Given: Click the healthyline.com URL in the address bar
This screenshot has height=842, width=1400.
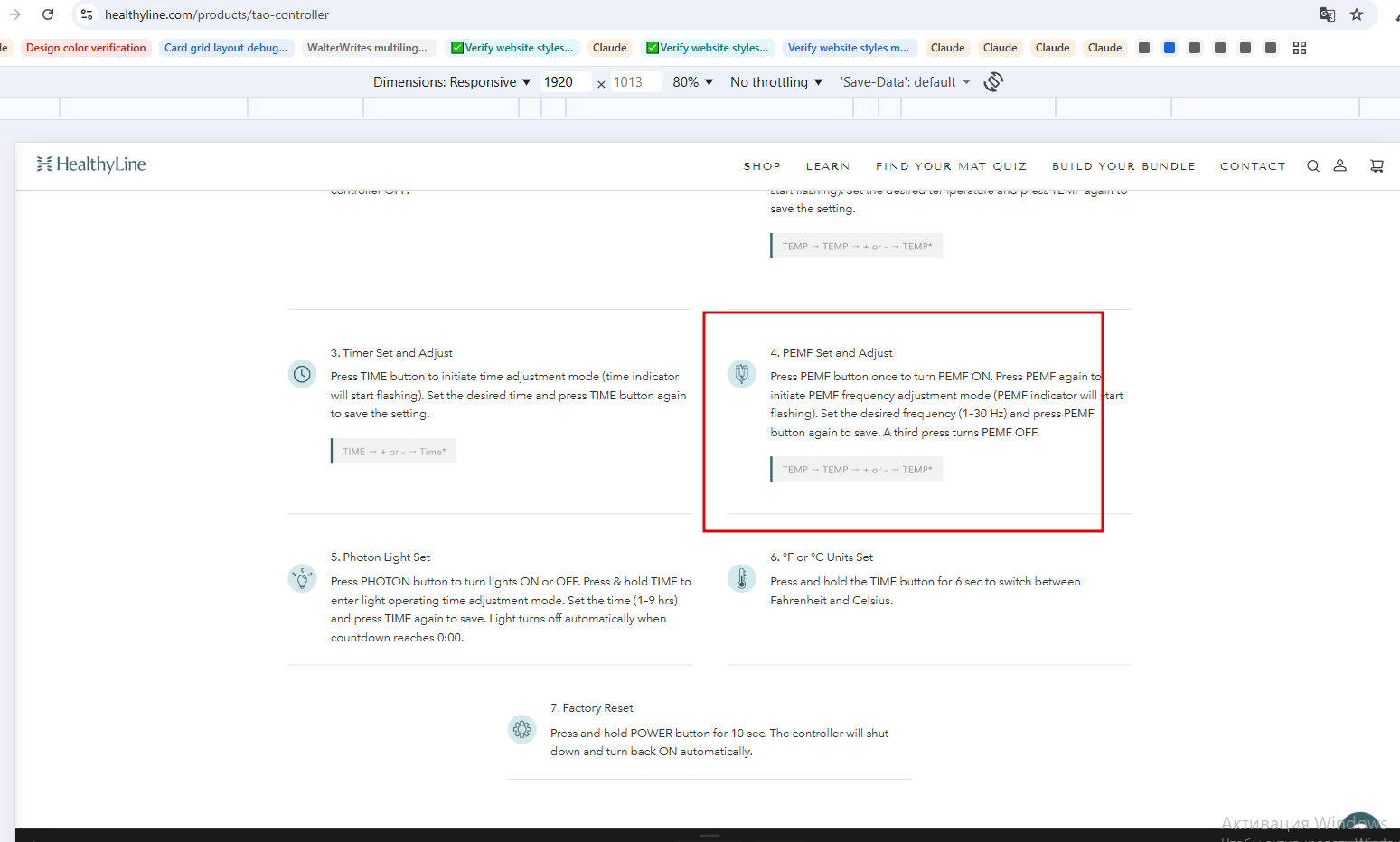Looking at the screenshot, I should (217, 14).
